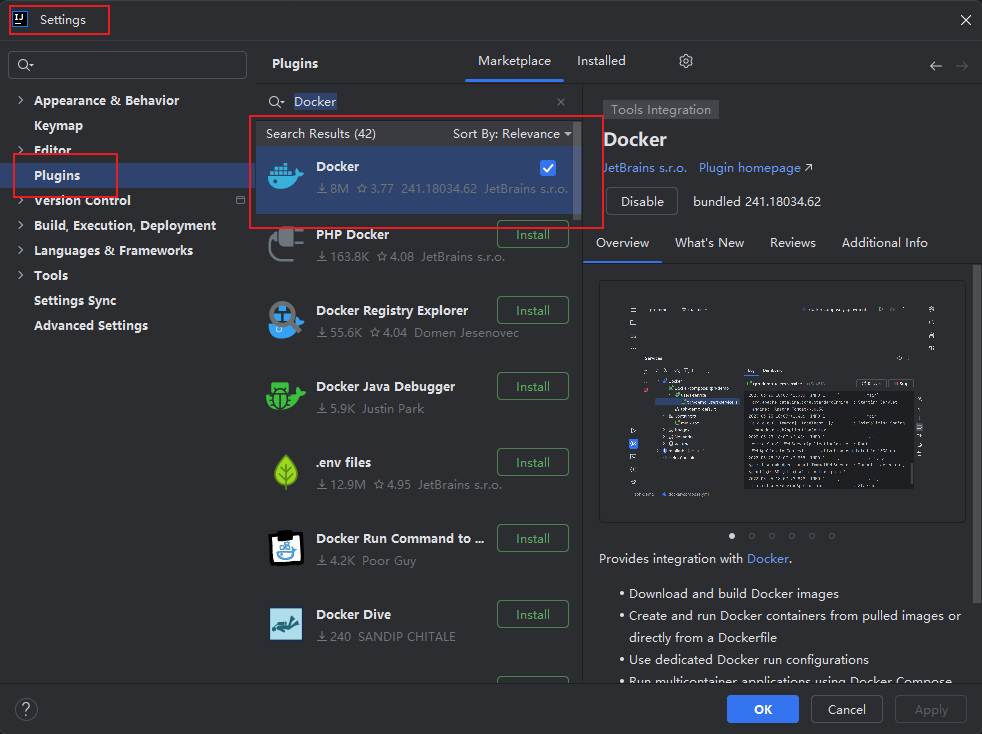
Task: Click the search results list scrollbar
Action: (x=577, y=170)
